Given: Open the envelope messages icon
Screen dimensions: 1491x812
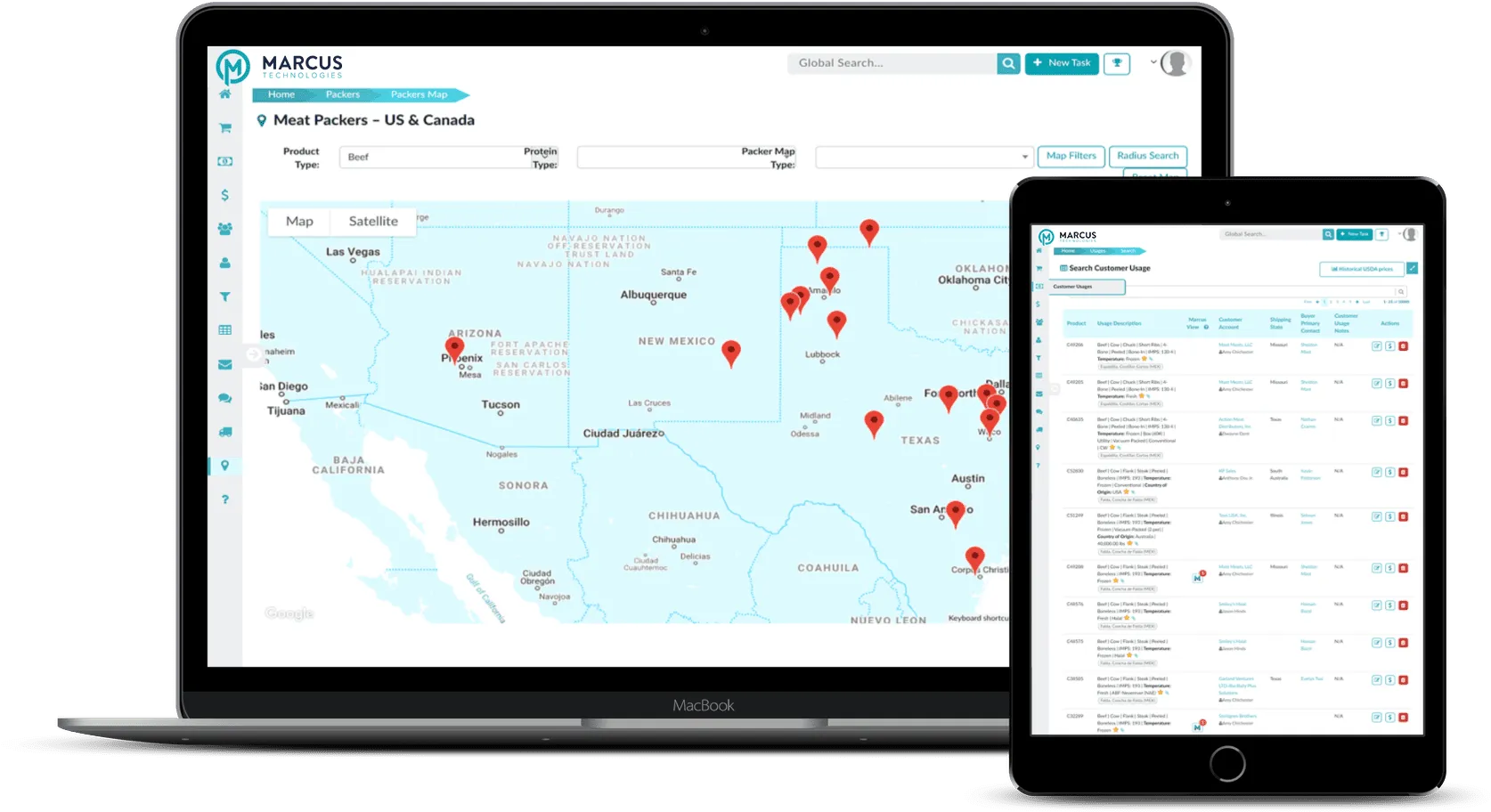Looking at the screenshot, I should click(225, 364).
